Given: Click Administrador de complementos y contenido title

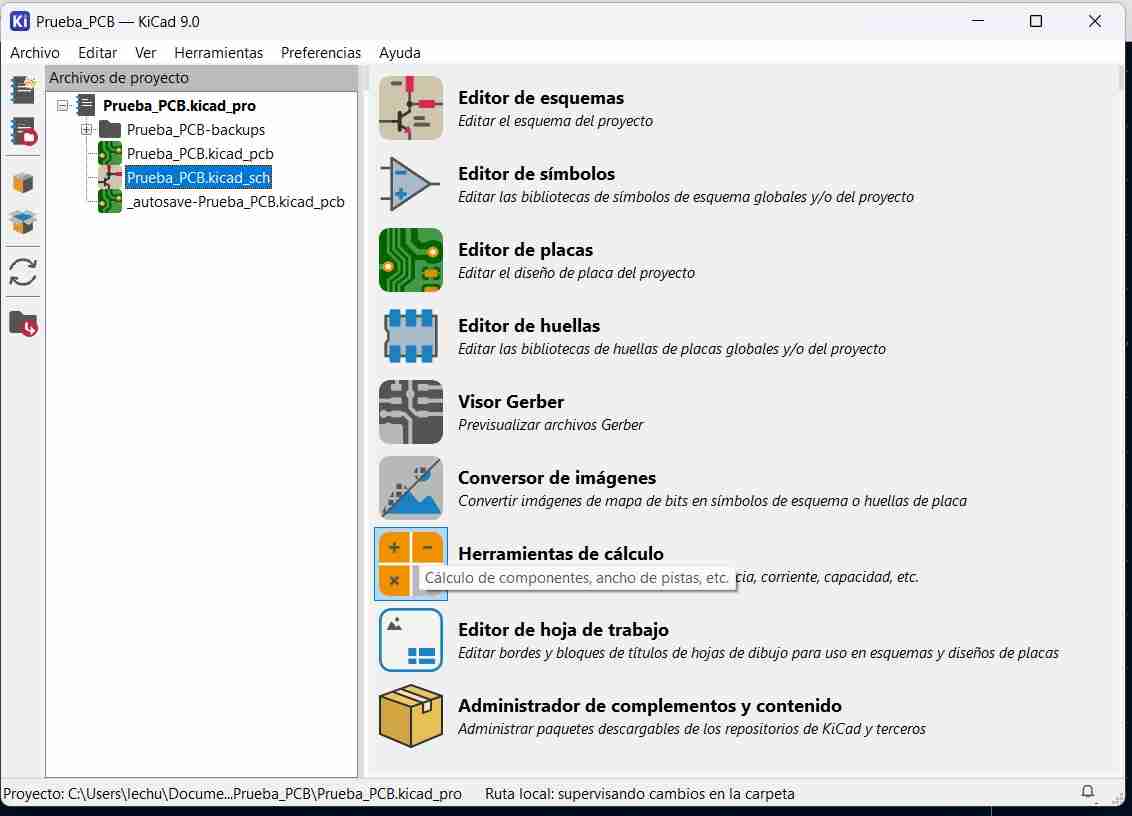Looking at the screenshot, I should click(x=650, y=706).
